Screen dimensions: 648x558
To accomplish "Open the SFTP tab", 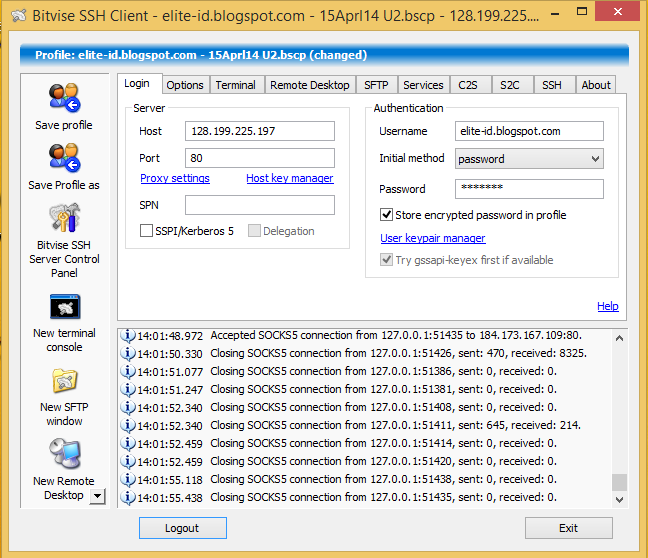I will (376, 85).
